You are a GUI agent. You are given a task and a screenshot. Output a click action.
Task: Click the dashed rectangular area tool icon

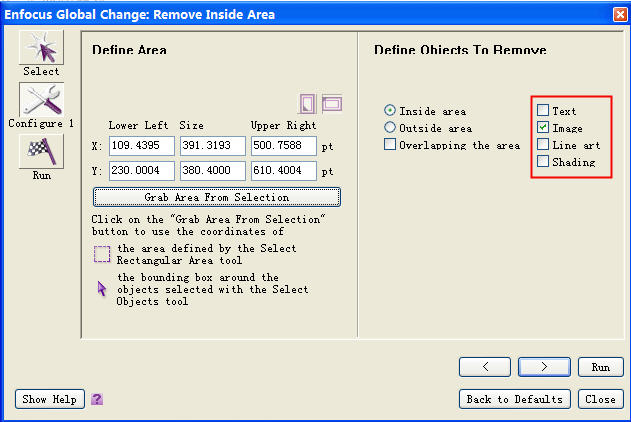(102, 254)
